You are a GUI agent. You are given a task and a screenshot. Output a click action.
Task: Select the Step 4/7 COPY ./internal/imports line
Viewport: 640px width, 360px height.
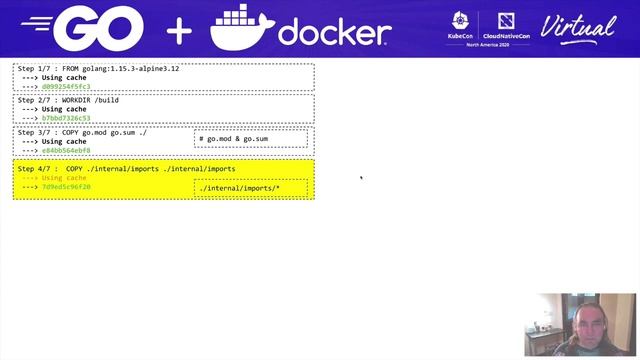[x=127, y=169]
